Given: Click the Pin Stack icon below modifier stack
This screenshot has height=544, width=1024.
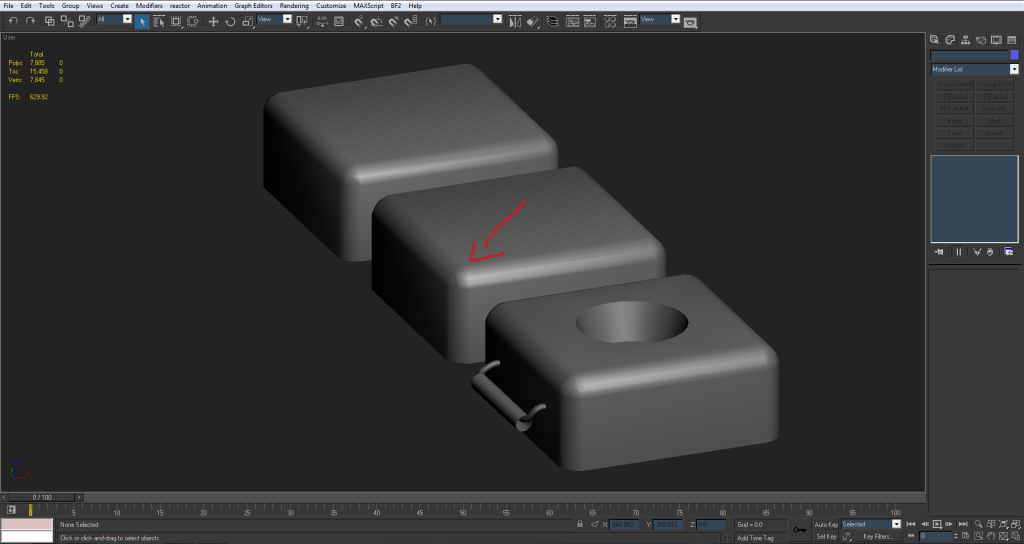Looking at the screenshot, I should pyautogui.click(x=940, y=252).
